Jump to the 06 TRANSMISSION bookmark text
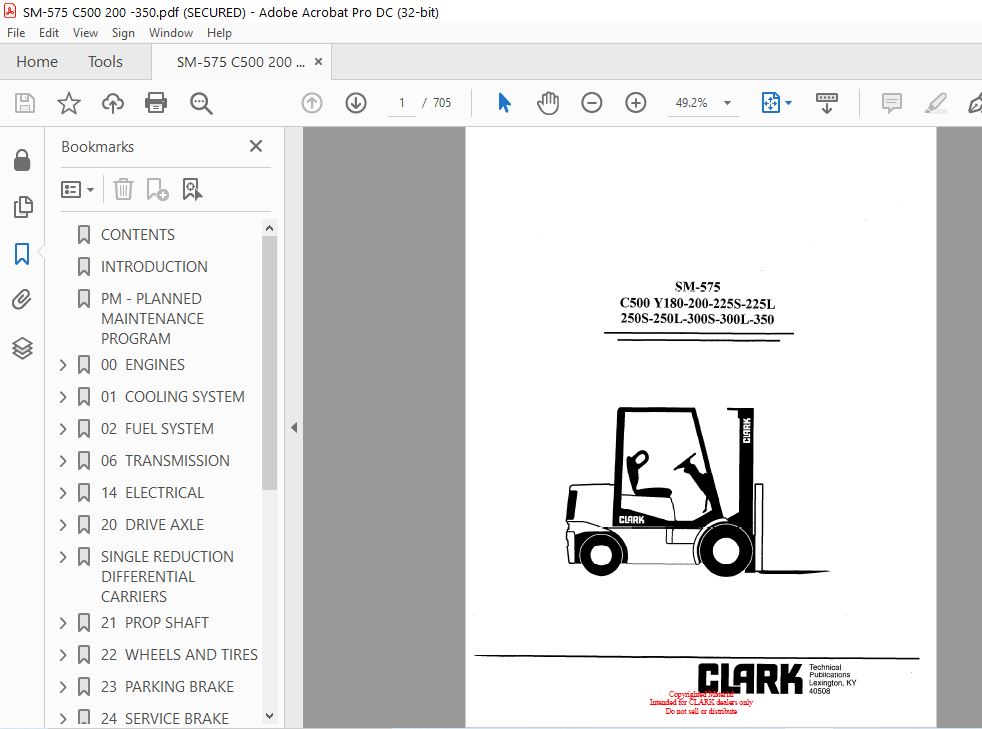The width and height of the screenshot is (982, 729). click(165, 461)
